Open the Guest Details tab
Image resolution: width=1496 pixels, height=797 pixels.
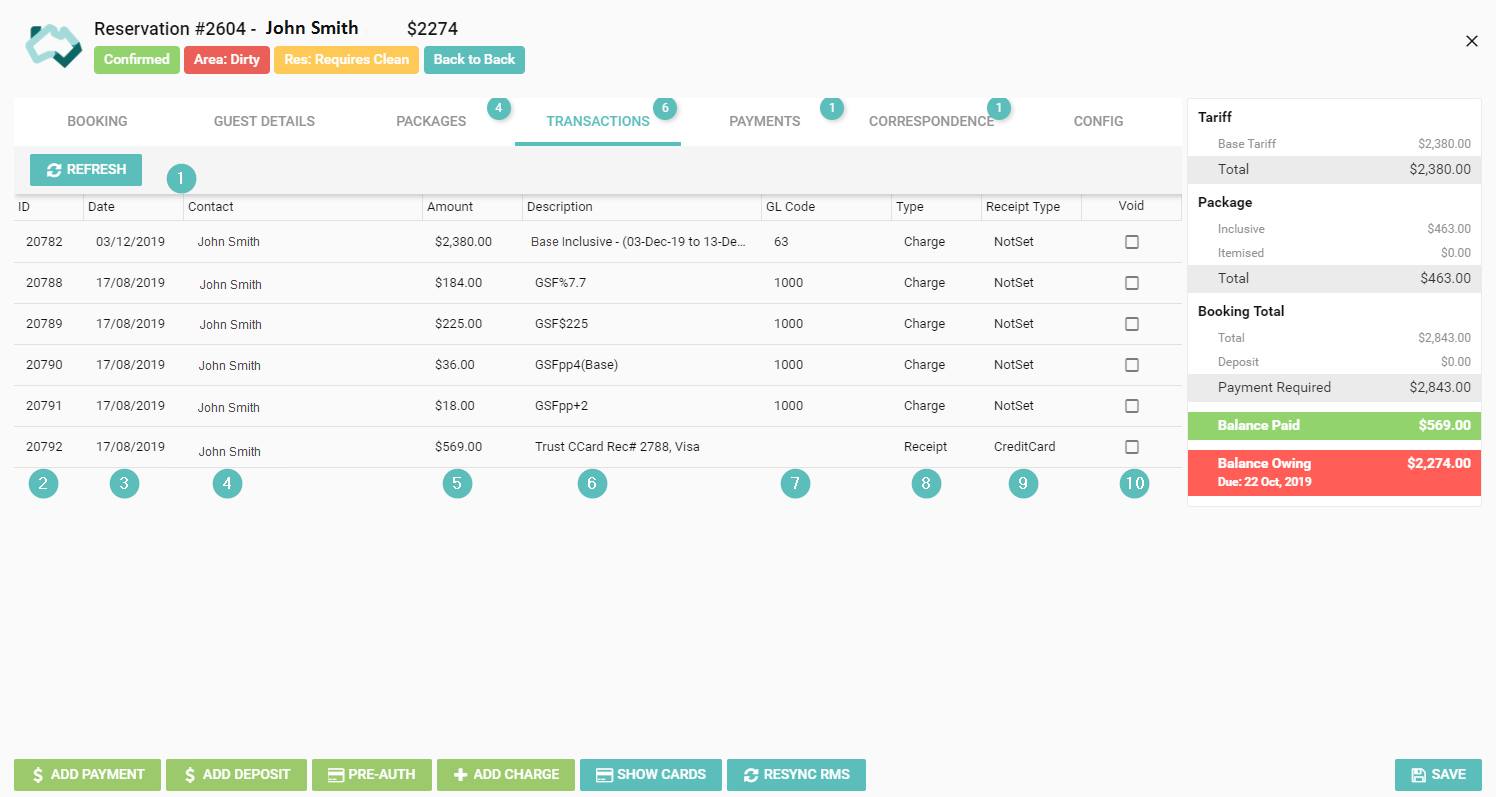(x=264, y=121)
